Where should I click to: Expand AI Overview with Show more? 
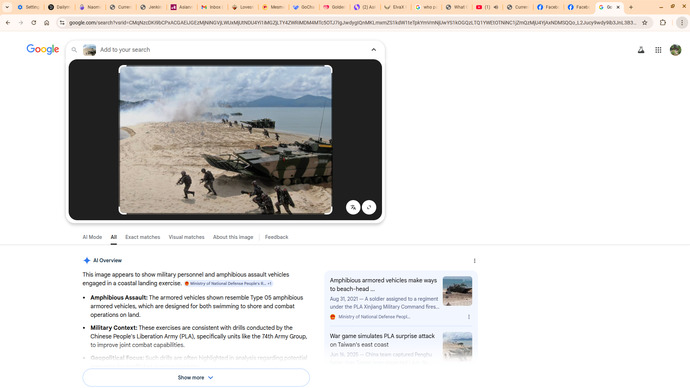(x=196, y=377)
